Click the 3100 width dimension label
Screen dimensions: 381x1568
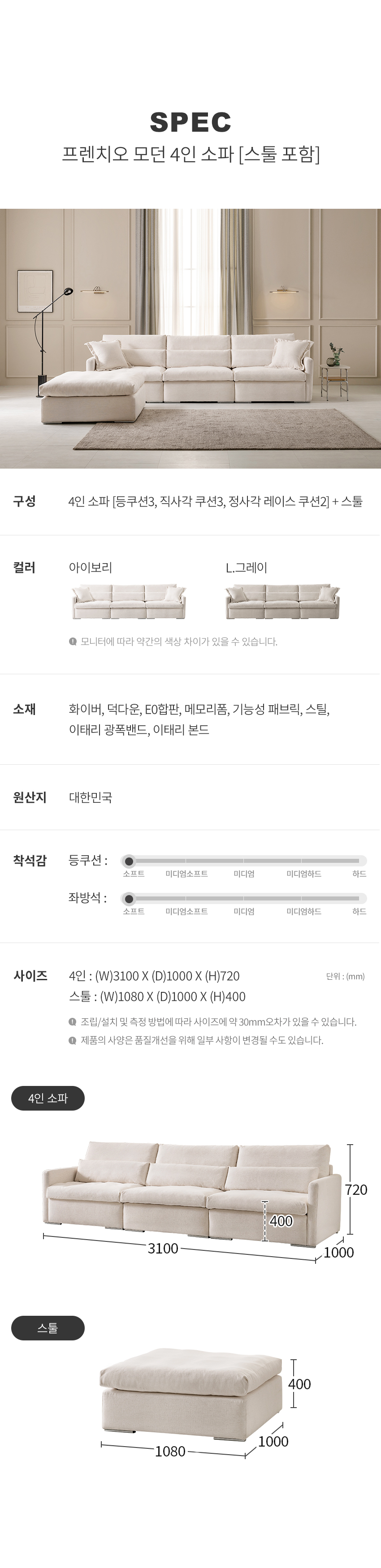[163, 1249]
